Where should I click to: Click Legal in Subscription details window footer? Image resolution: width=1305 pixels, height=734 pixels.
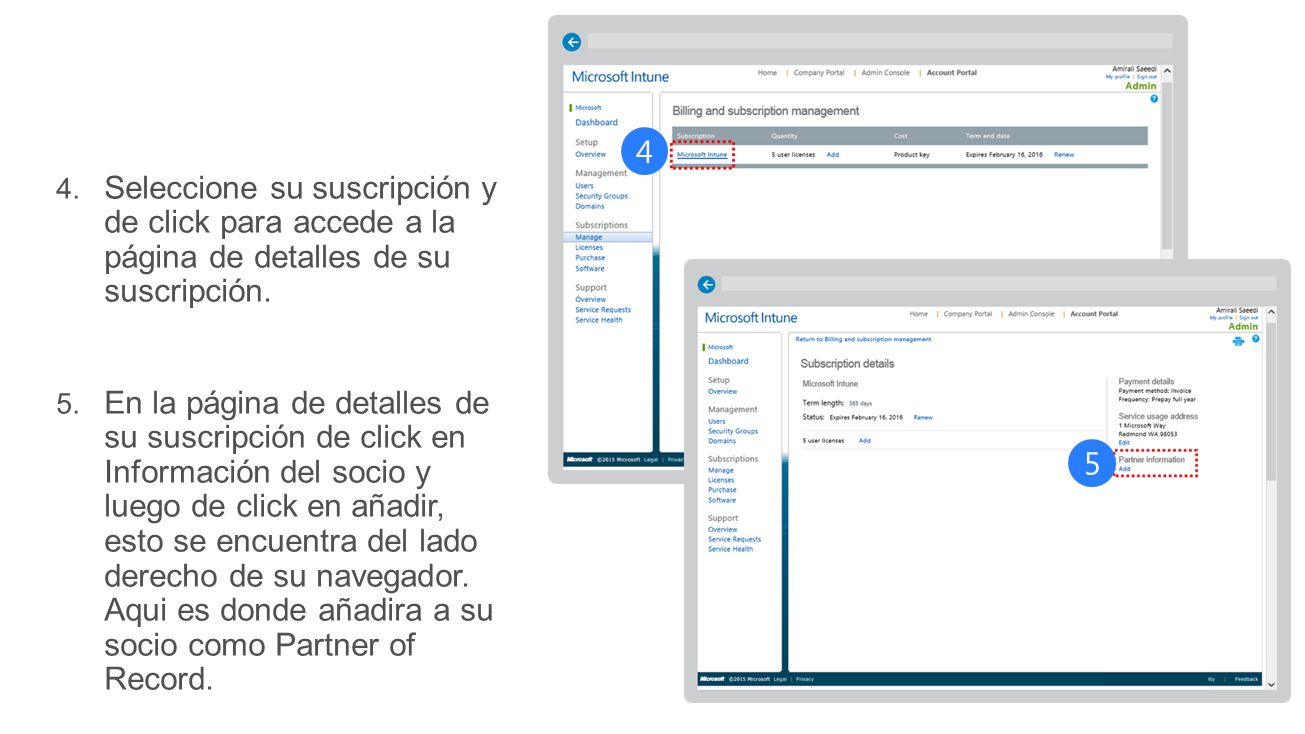coord(780,679)
